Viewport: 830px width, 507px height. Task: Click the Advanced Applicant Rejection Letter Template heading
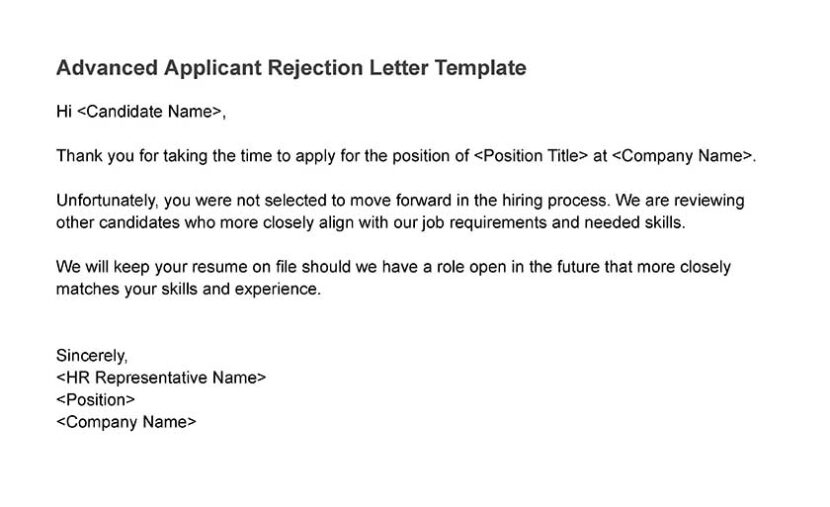(291, 68)
